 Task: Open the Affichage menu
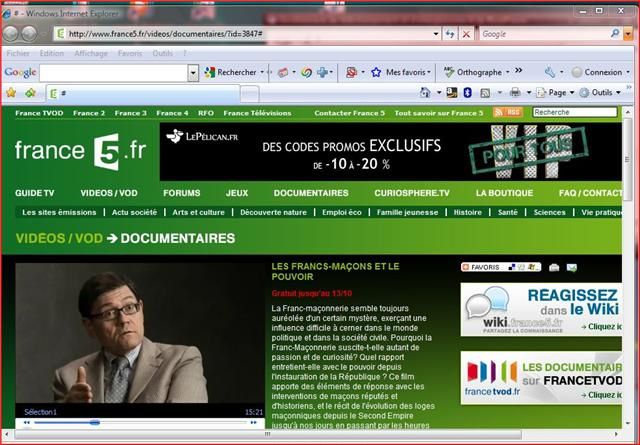(x=91, y=53)
